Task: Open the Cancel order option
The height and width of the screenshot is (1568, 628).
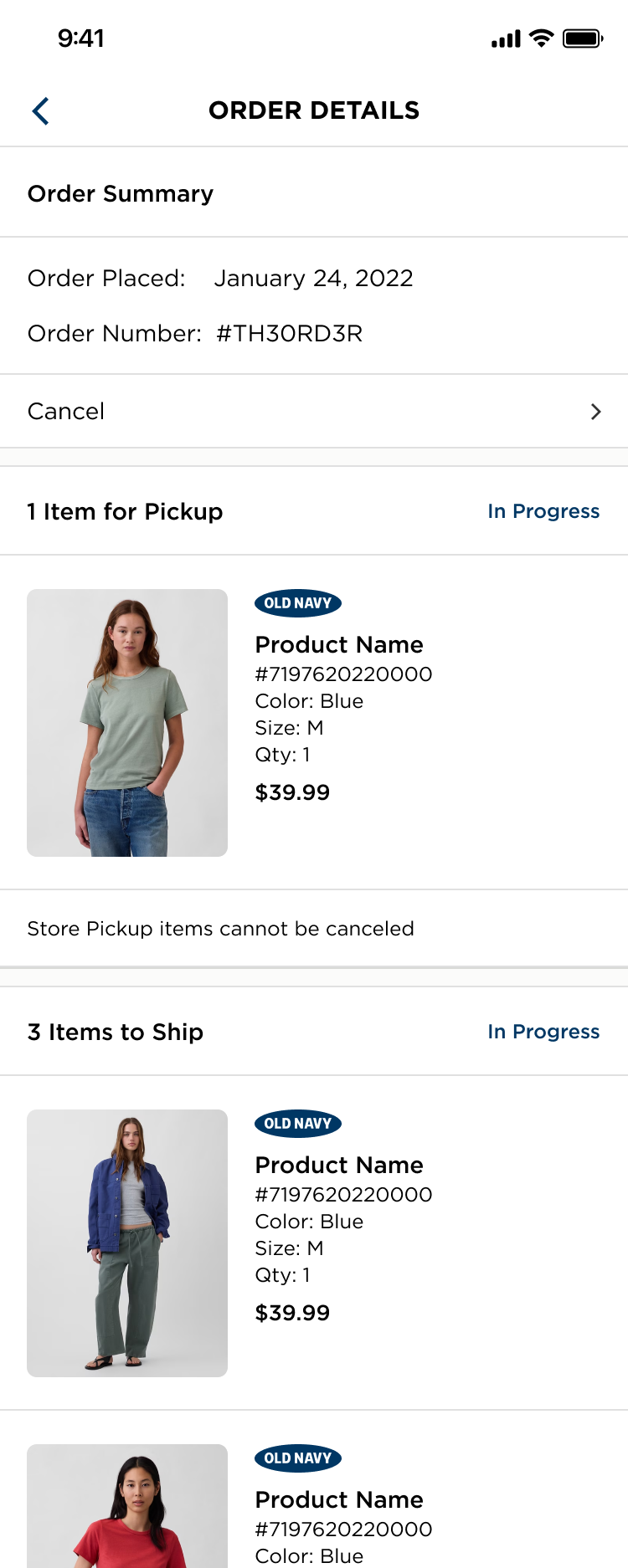Action: click(66, 412)
